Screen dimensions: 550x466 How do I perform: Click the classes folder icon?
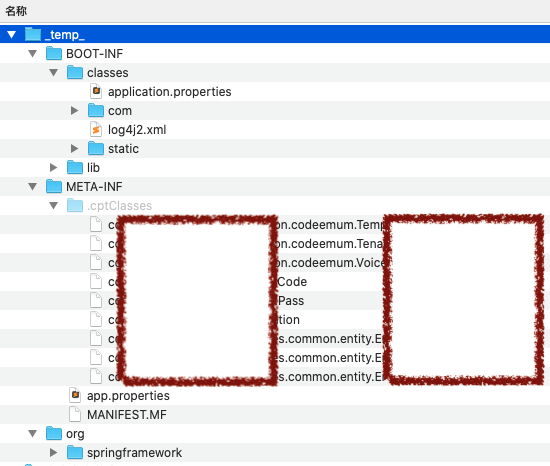(75, 73)
